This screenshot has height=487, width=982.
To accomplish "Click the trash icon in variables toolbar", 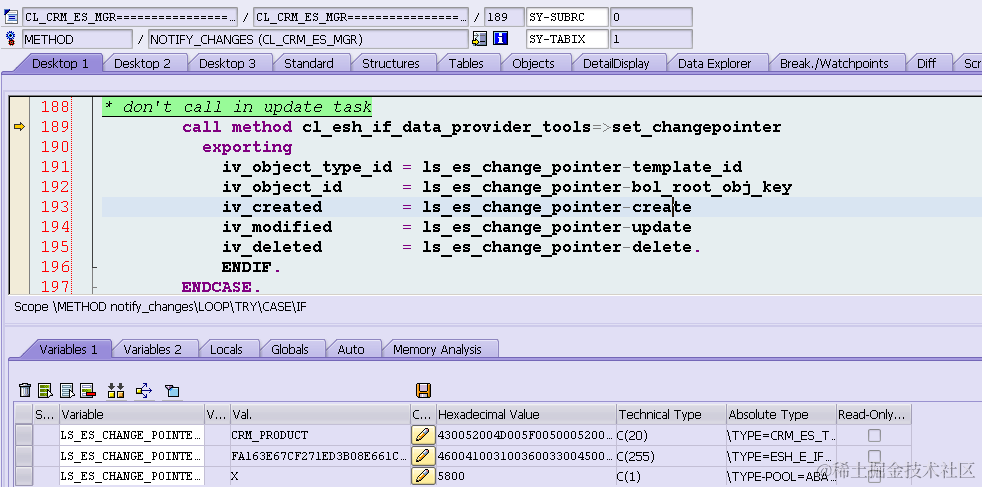I will [24, 391].
